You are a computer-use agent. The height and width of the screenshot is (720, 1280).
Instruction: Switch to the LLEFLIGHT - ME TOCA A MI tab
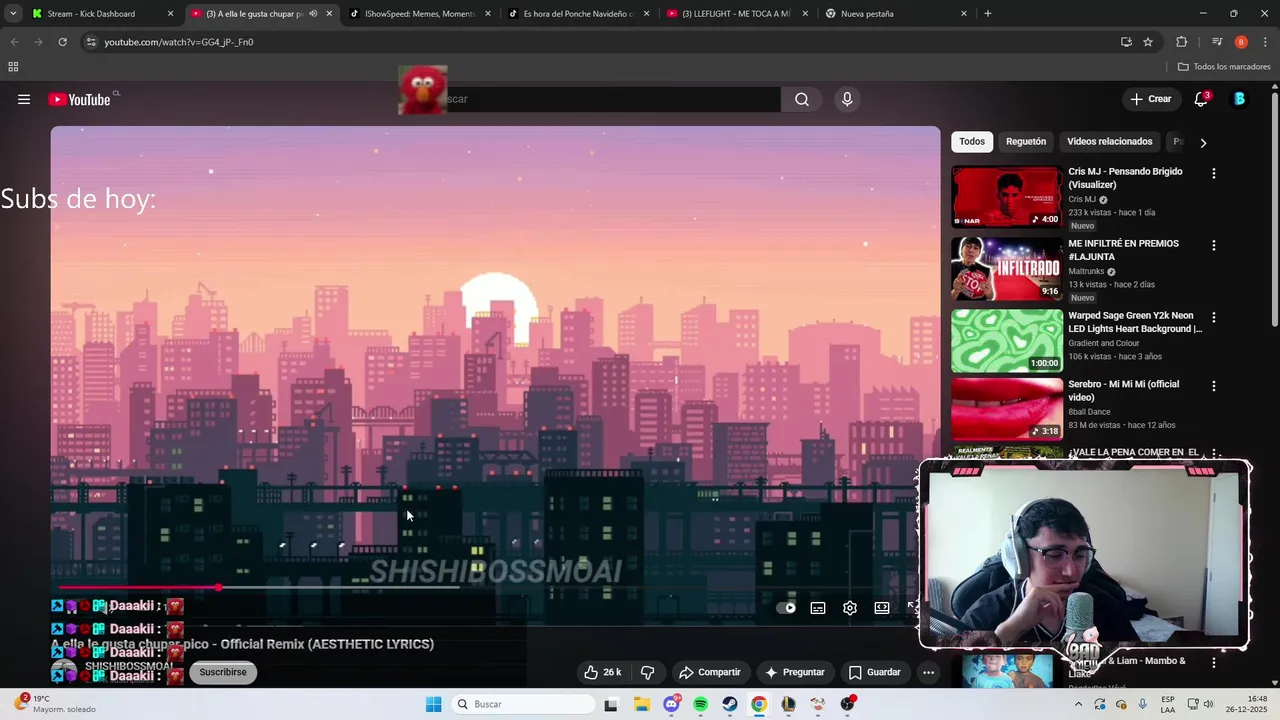pyautogui.click(x=736, y=14)
